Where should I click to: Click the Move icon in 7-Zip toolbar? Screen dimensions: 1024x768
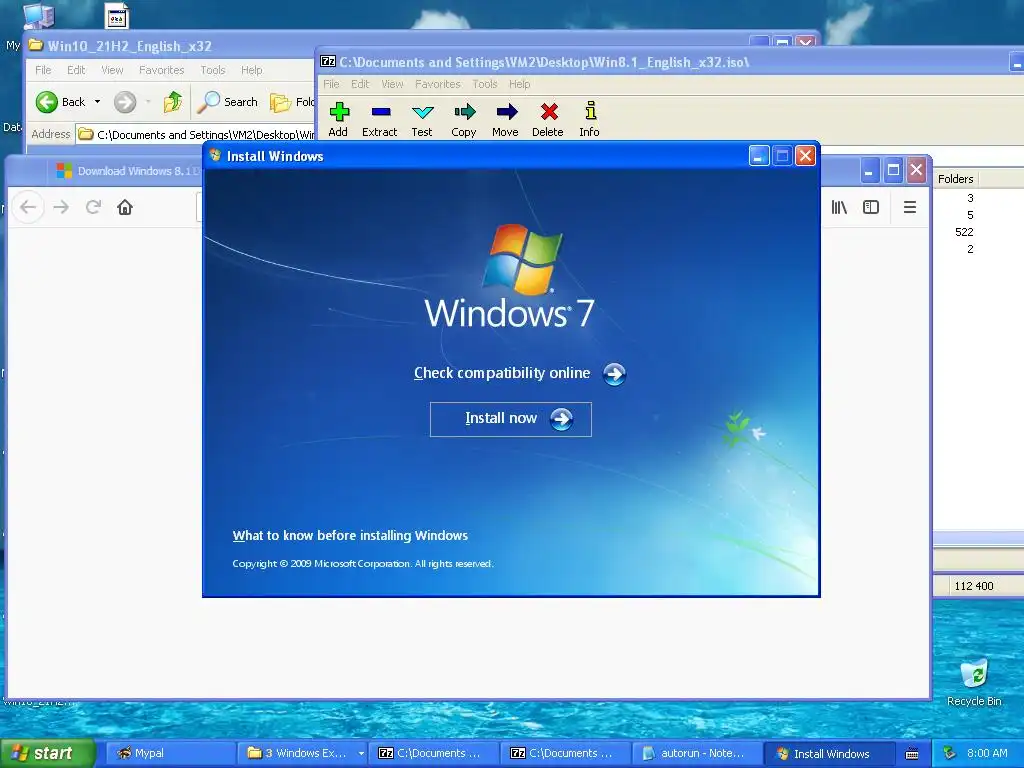(x=506, y=112)
